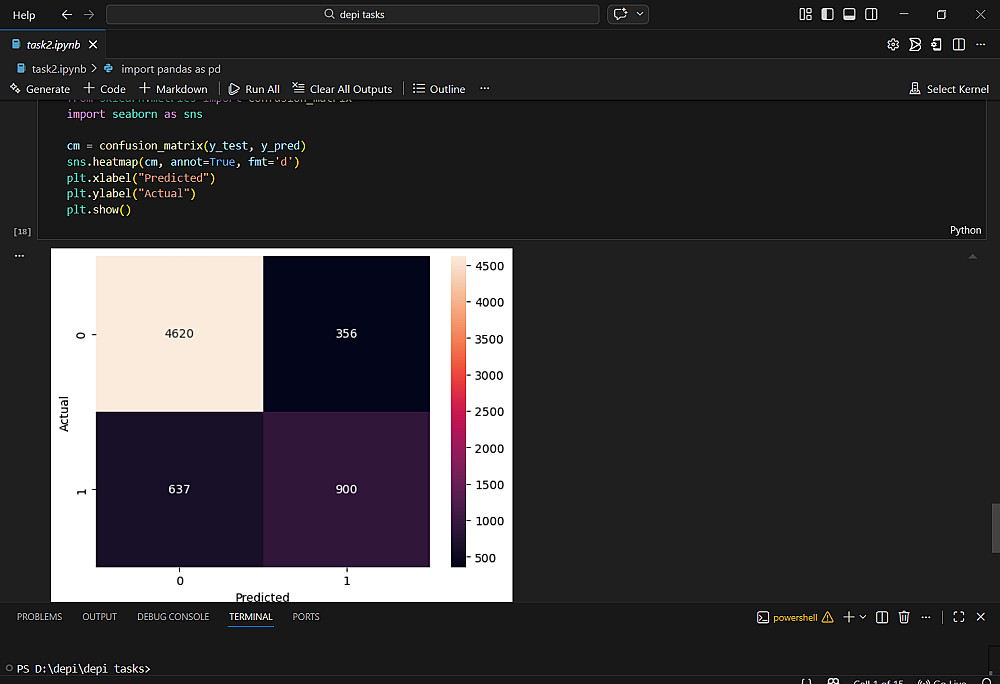Add a new Markdown cell
Image resolution: width=1000 pixels, height=684 pixels.
point(174,89)
